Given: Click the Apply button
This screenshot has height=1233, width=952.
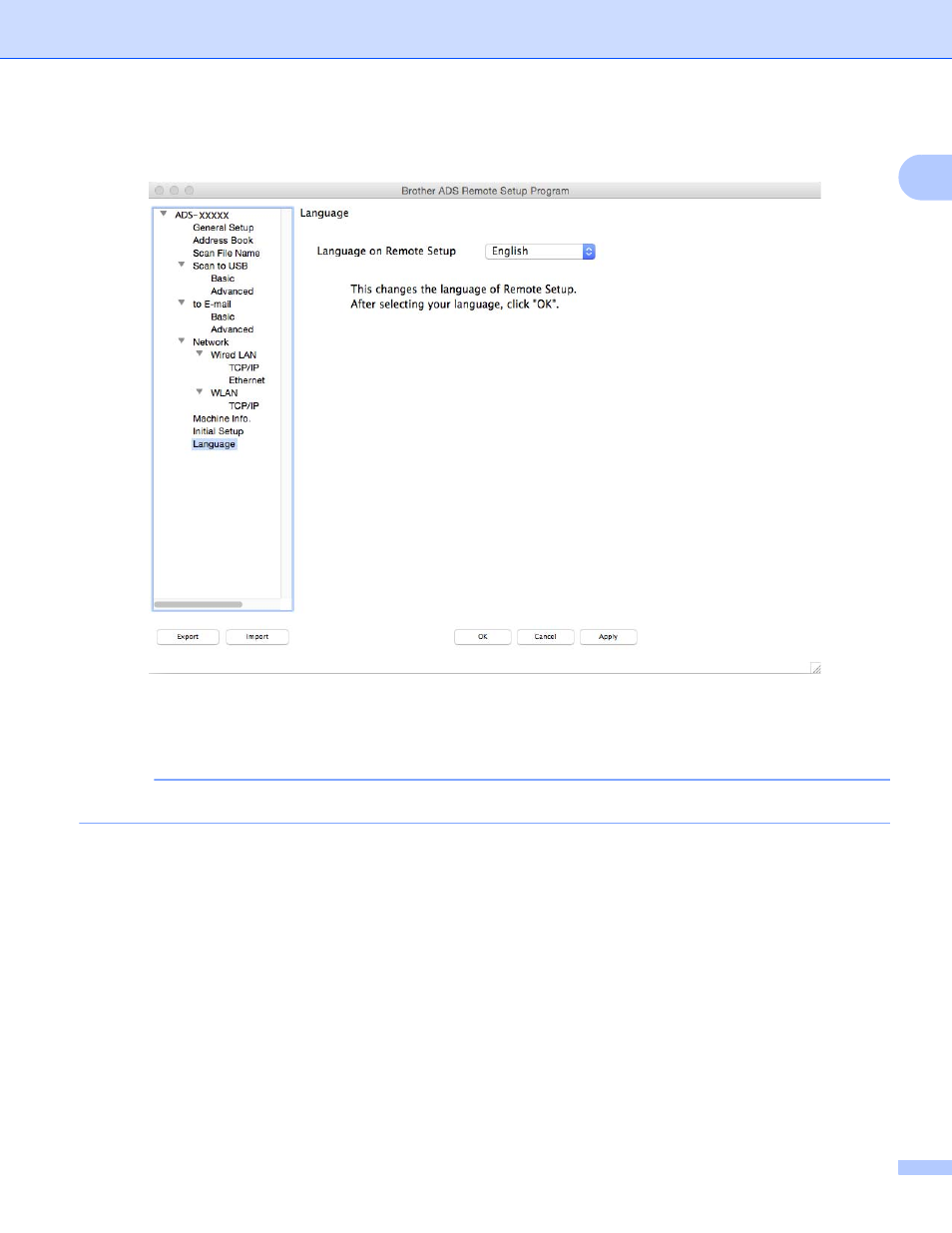Looking at the screenshot, I should 609,637.
